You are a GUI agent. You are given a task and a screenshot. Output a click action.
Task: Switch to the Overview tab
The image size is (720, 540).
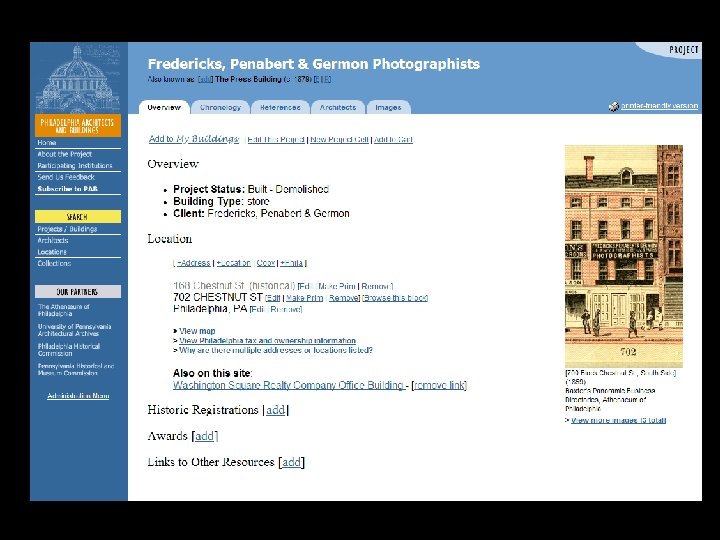pyautogui.click(x=164, y=107)
